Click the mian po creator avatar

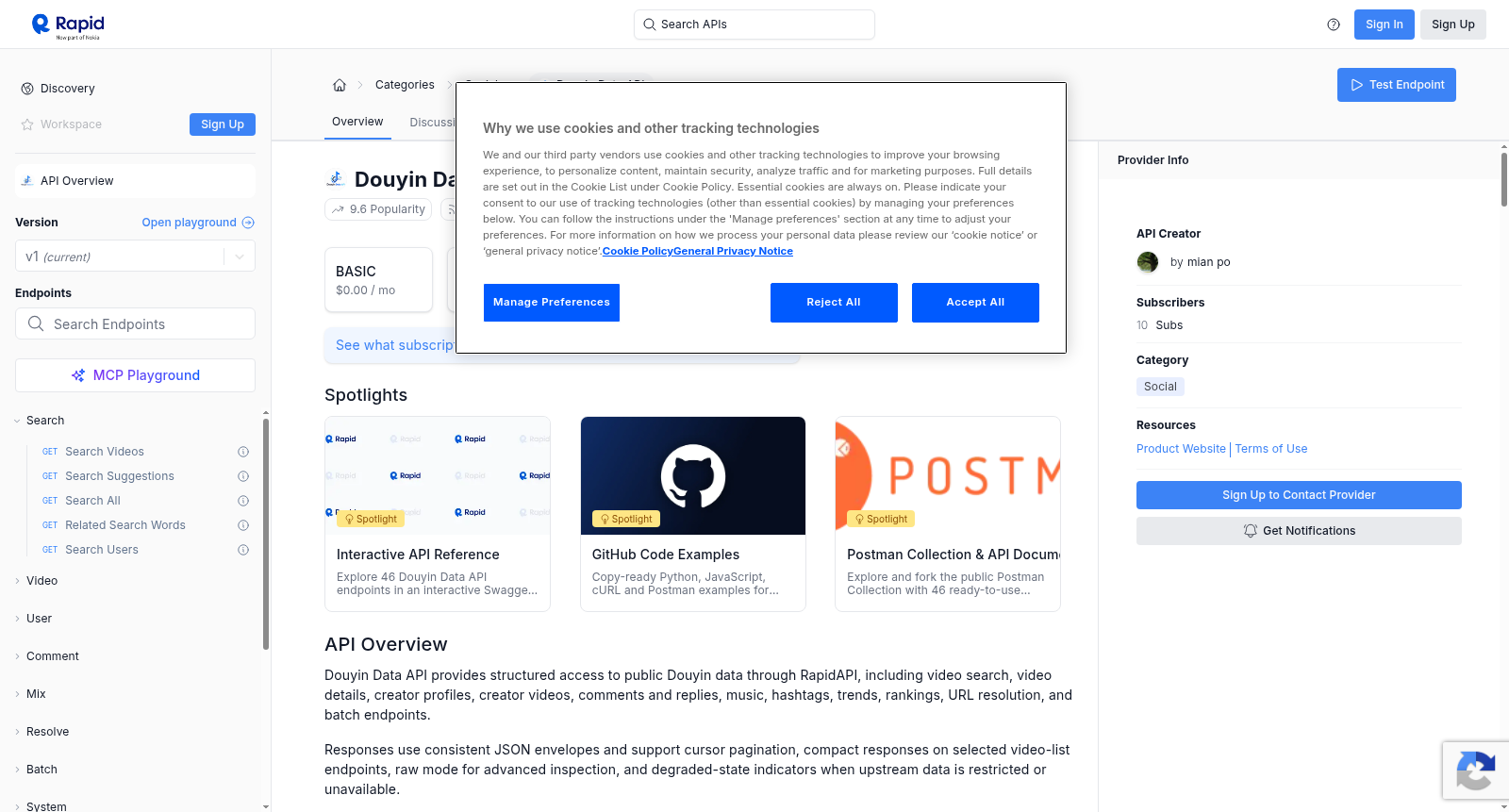coord(1148,262)
